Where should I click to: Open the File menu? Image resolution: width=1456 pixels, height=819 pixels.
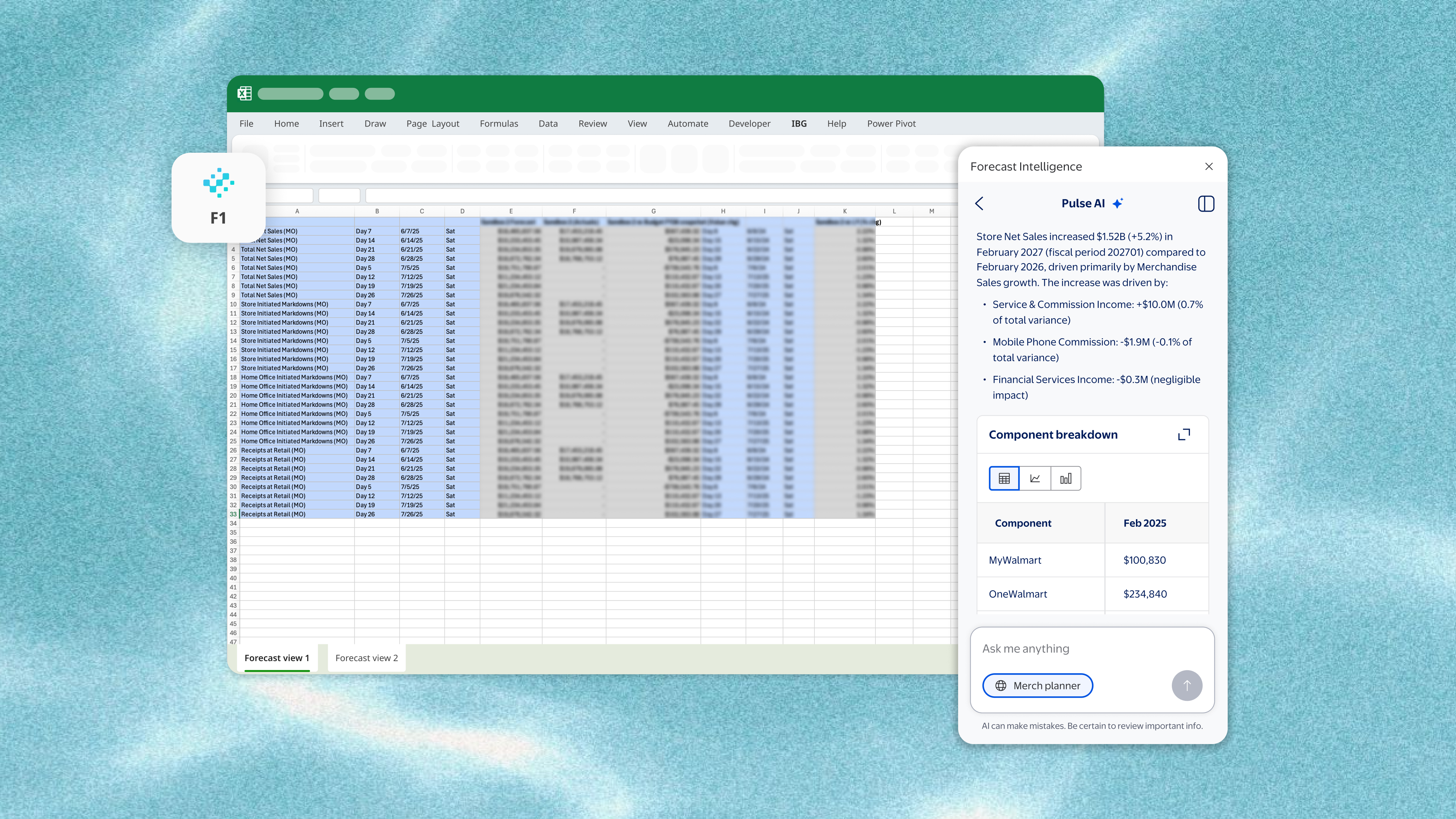(247, 123)
